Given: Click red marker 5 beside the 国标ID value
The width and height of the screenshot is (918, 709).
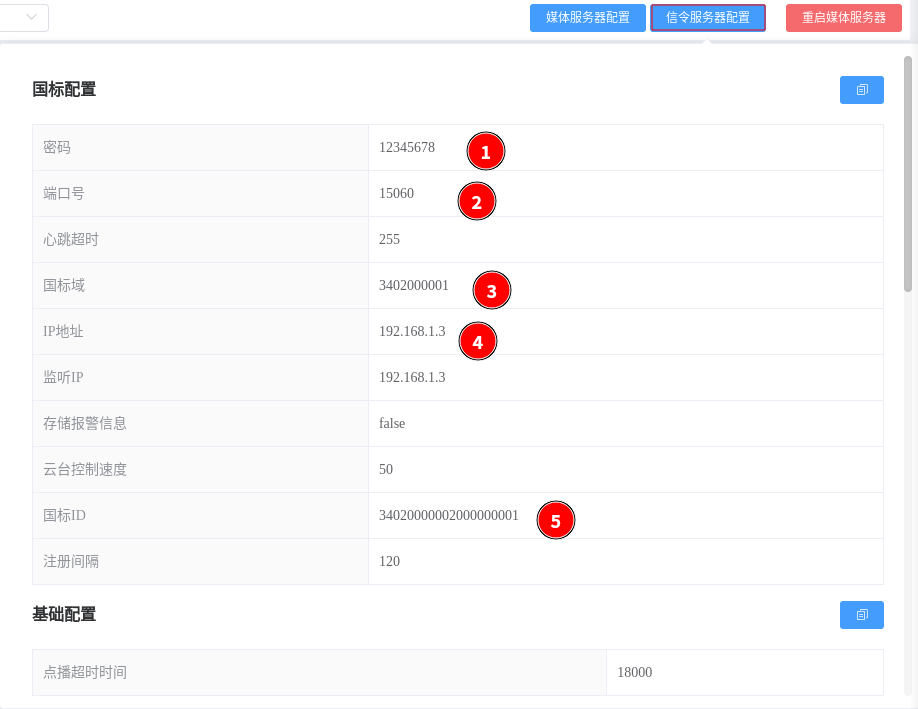Looking at the screenshot, I should pyautogui.click(x=556, y=521).
